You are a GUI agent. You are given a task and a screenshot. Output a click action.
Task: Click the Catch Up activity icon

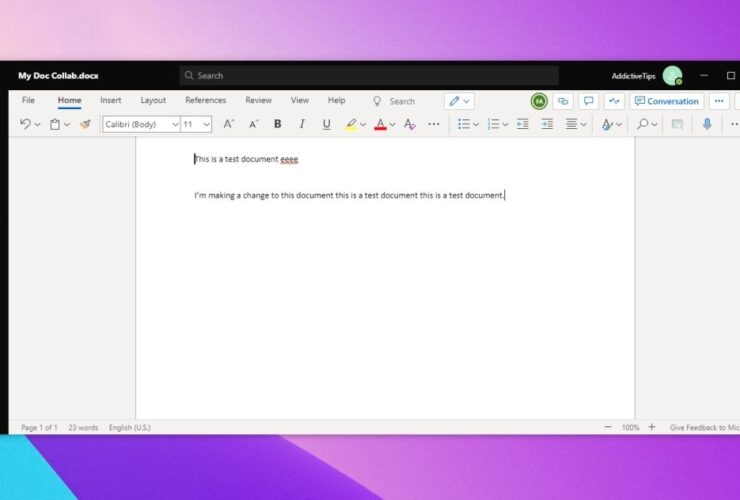(x=614, y=101)
